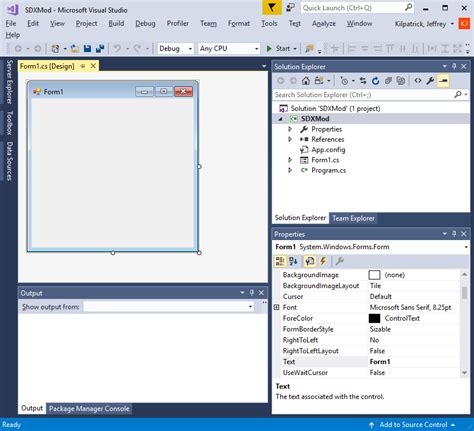
Task: Open the Show output from dropdown
Action: 250,307
